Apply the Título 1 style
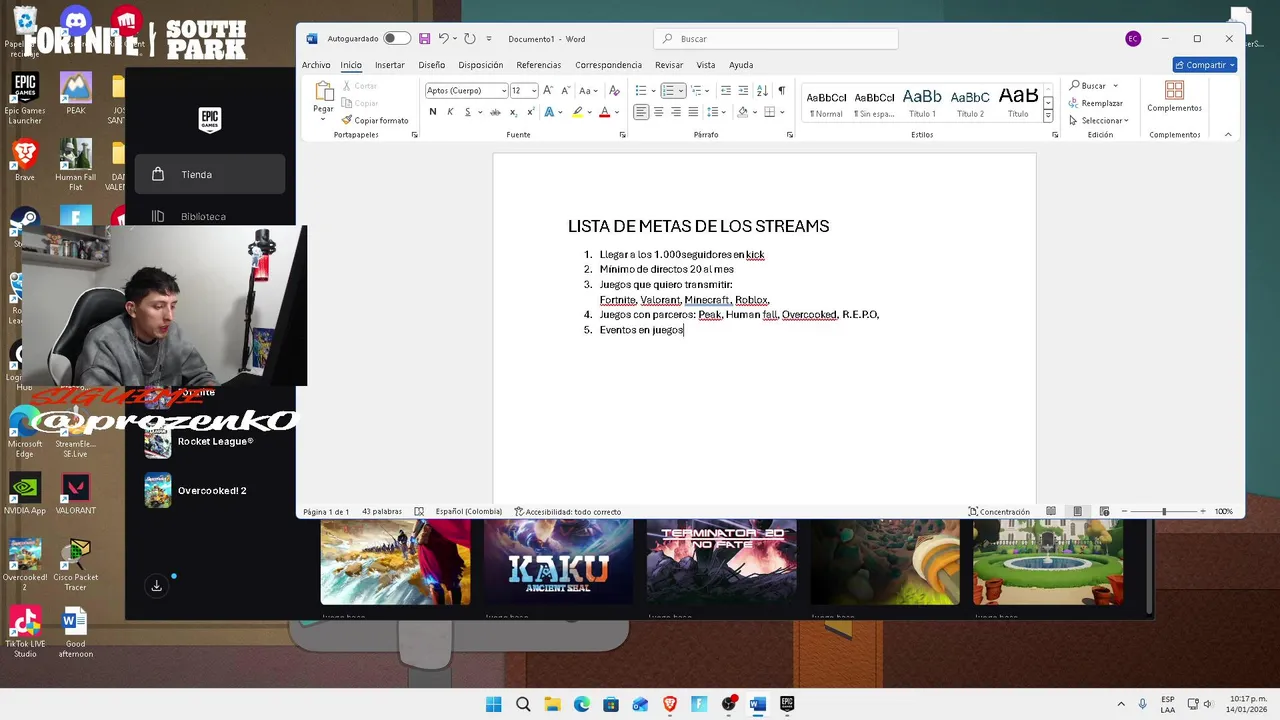 tap(922, 101)
